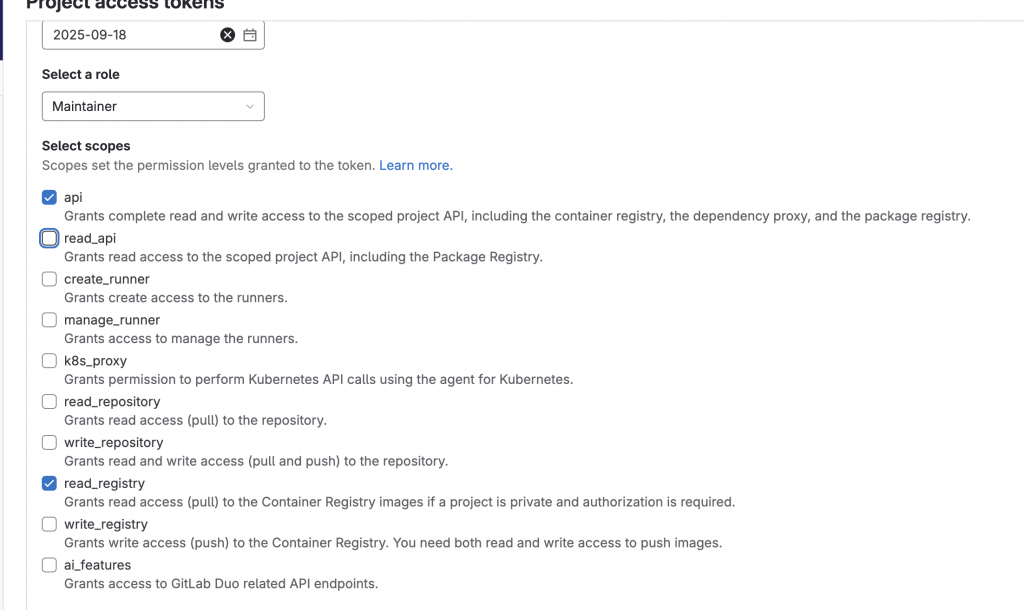Clear the expiration date with the X icon

[x=227, y=35]
